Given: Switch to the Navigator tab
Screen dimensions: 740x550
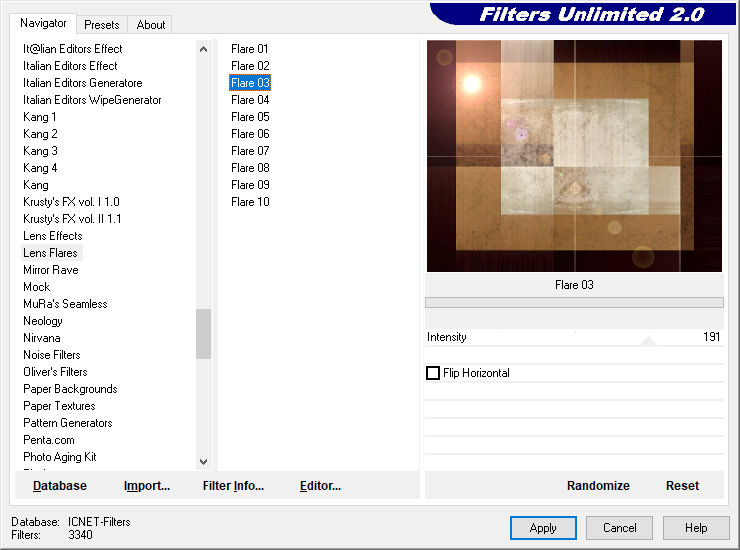Looking at the screenshot, I should (x=43, y=23).
